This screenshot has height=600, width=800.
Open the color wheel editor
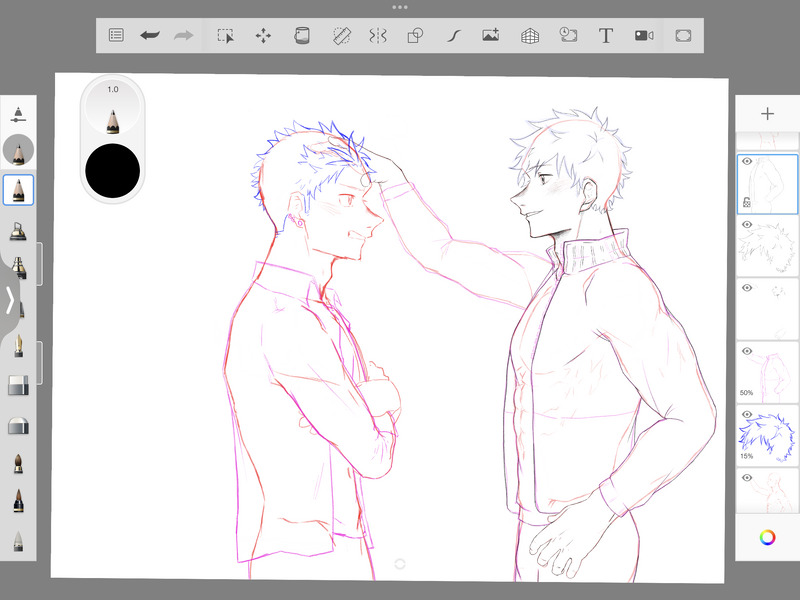767,537
